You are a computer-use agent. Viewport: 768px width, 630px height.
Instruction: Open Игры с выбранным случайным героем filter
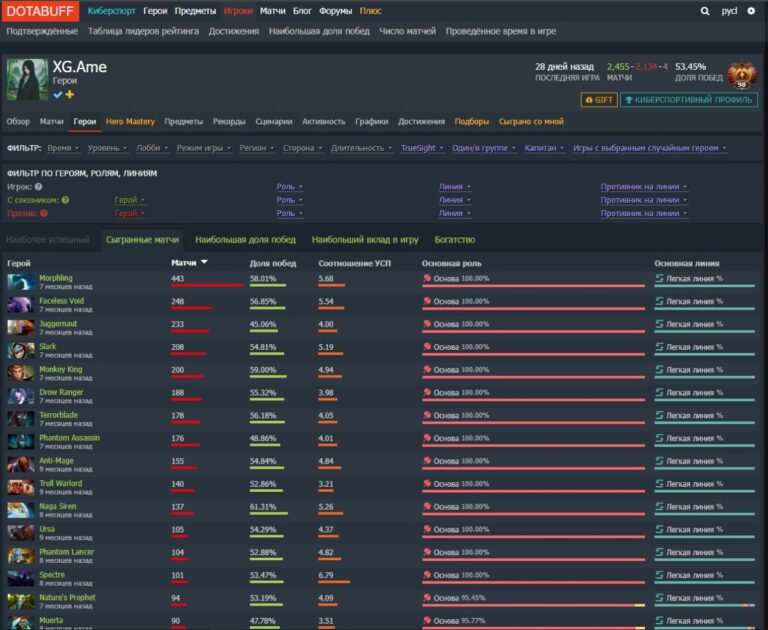point(649,148)
